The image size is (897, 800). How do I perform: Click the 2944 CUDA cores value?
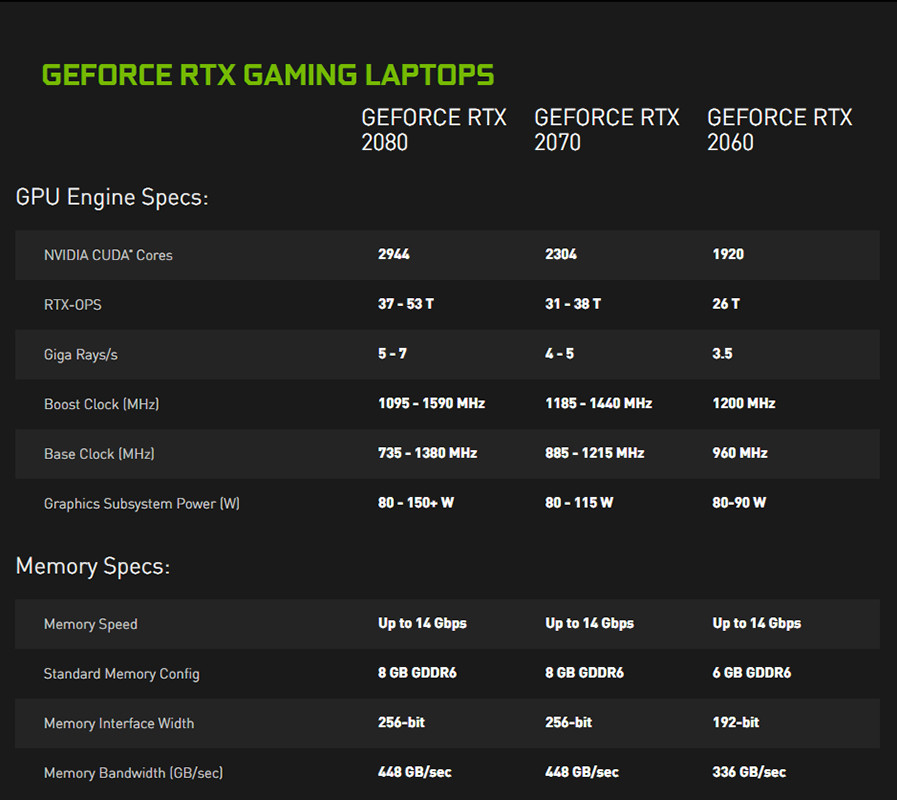[x=393, y=254]
